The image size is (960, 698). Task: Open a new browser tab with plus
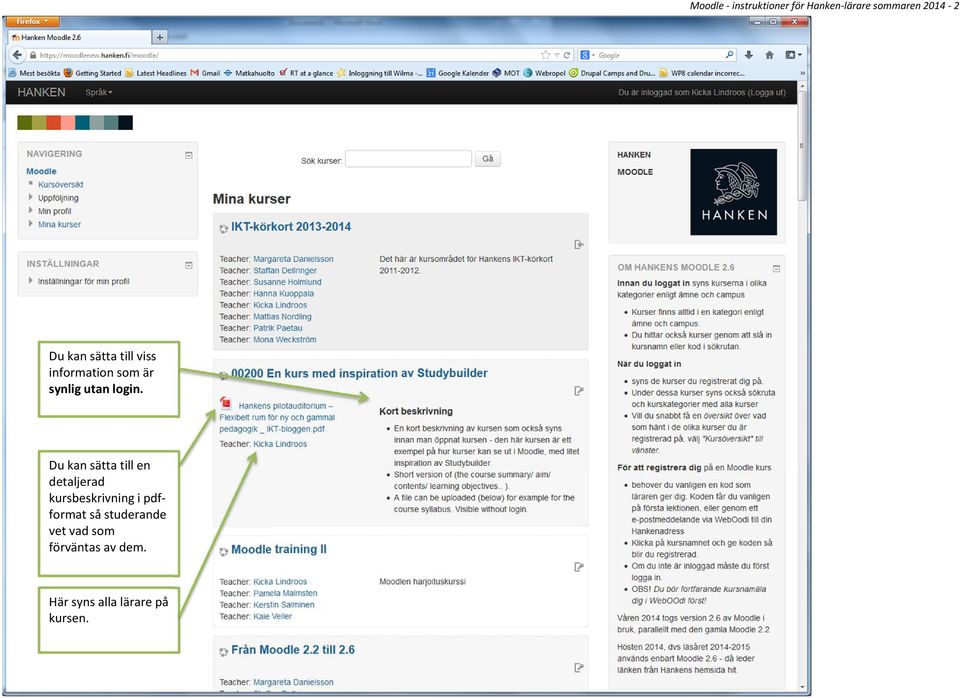coord(160,37)
